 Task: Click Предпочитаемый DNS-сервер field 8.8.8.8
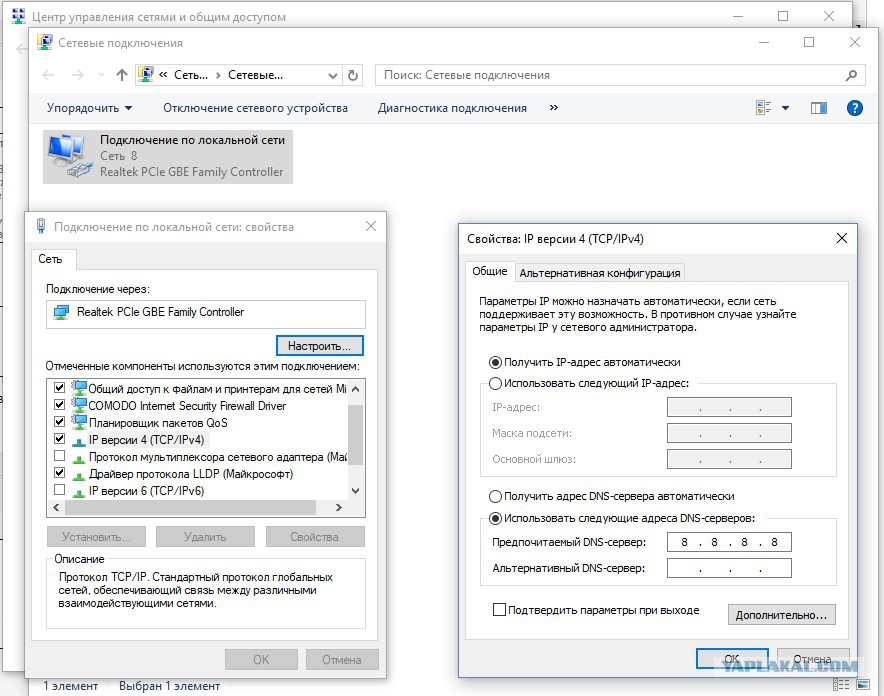[729, 542]
